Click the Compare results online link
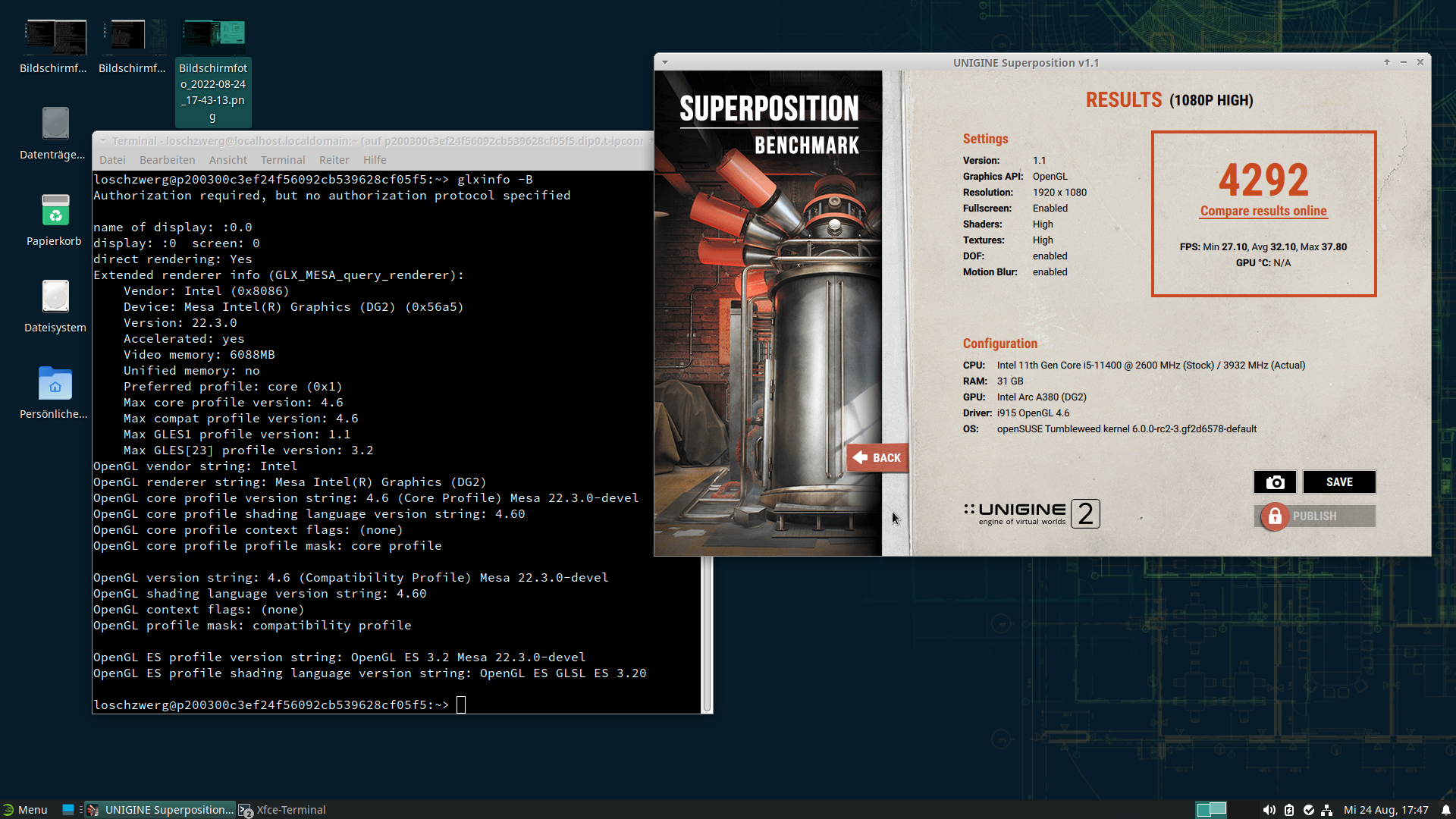1456x819 pixels. click(x=1263, y=211)
